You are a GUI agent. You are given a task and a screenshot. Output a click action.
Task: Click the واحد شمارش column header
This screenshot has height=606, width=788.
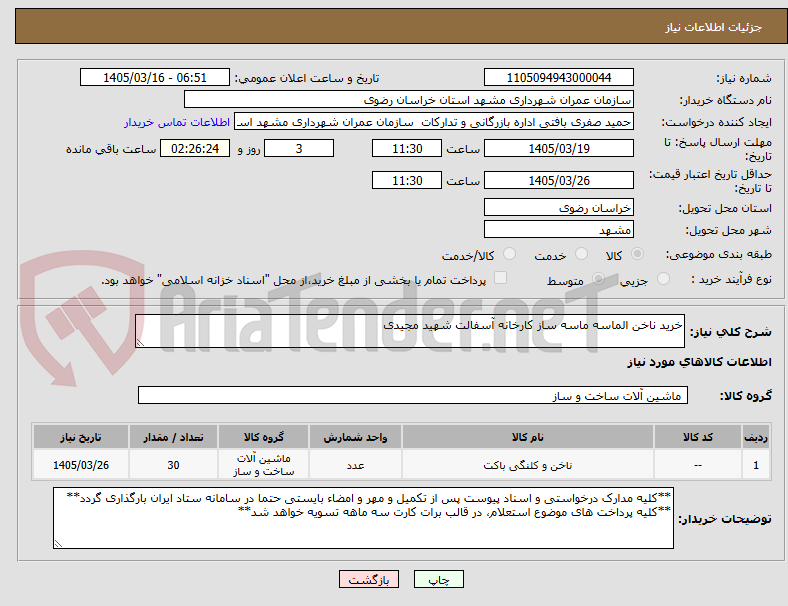(x=355, y=437)
